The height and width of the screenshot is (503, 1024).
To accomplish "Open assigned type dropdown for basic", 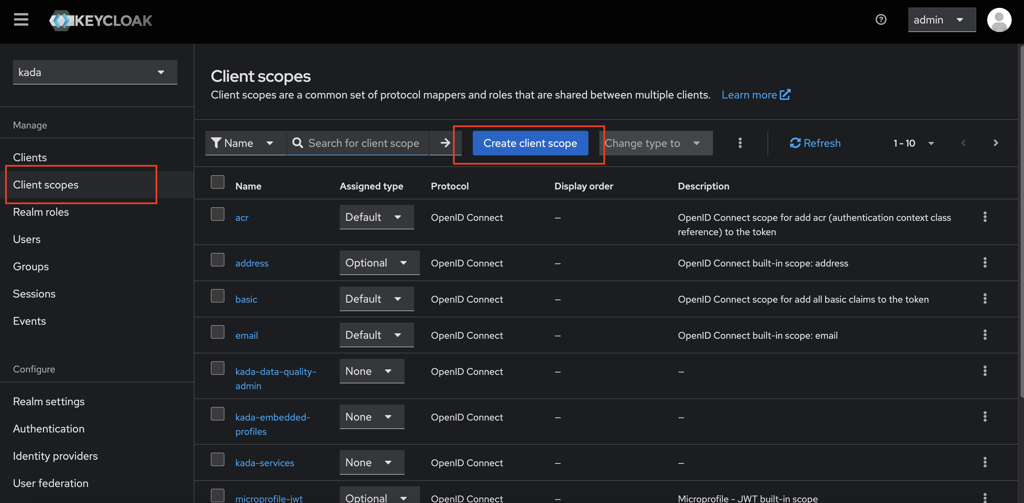I will [376, 299].
